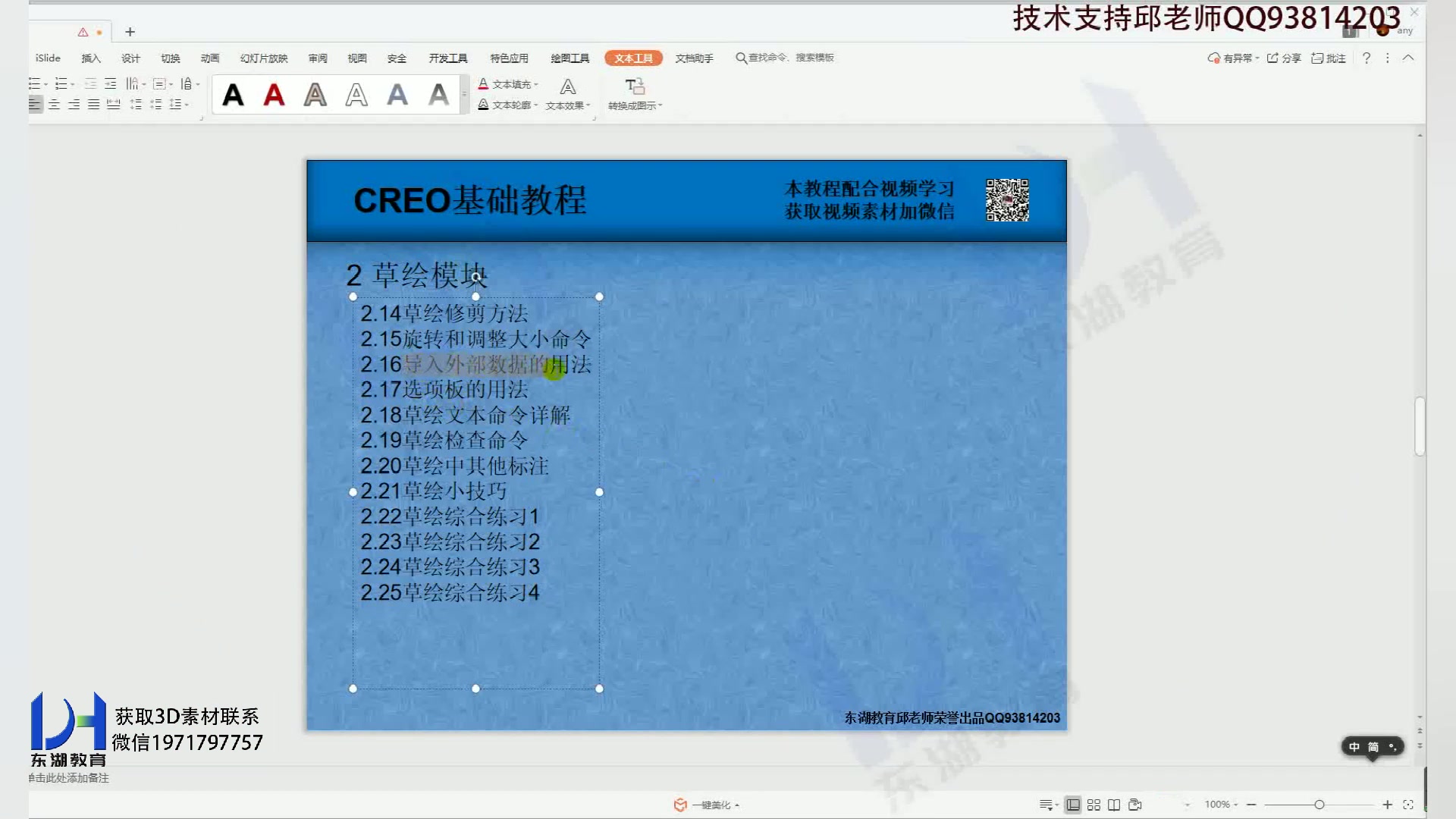The image size is (1456, 819).
Task: Apply the outlined white text style preset
Action: click(356, 95)
